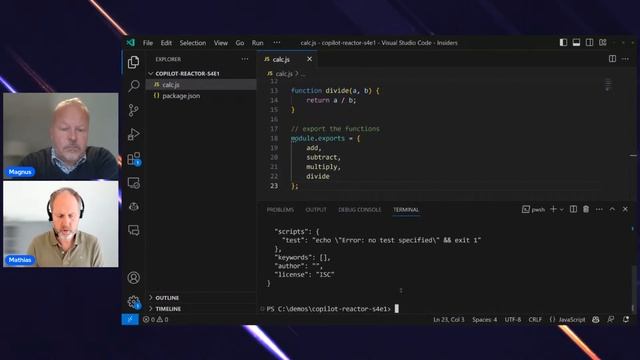
Task: Switch to the PROBLEMS tab
Action: pyautogui.click(x=280, y=210)
